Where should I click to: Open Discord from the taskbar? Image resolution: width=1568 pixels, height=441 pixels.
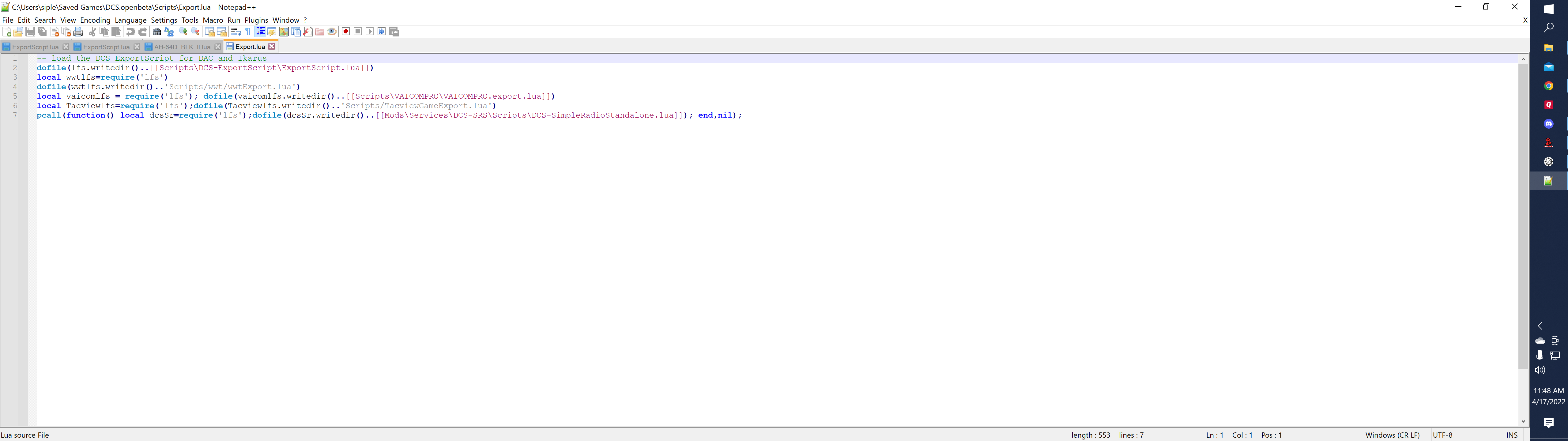click(1549, 124)
